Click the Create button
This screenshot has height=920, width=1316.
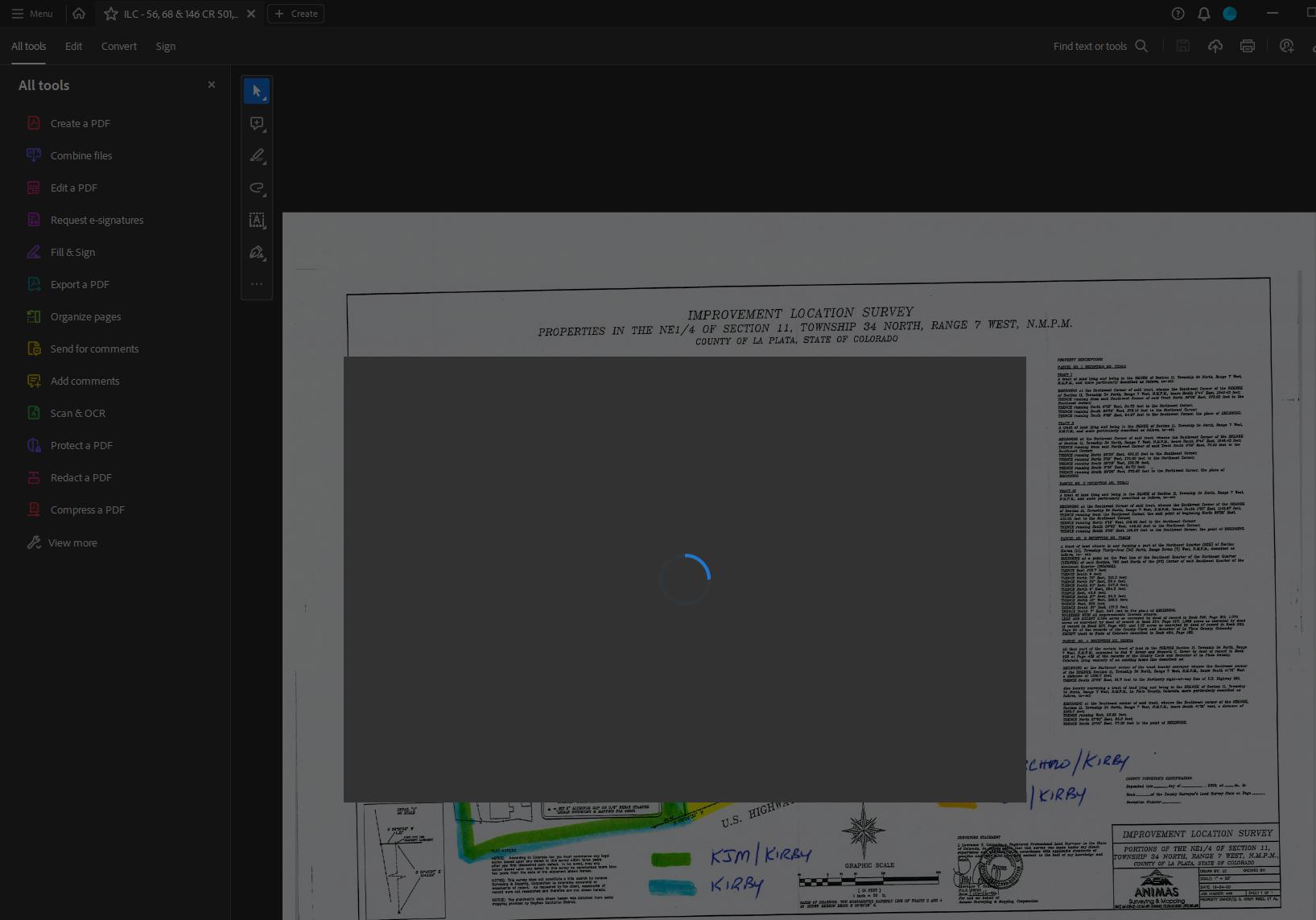295,14
